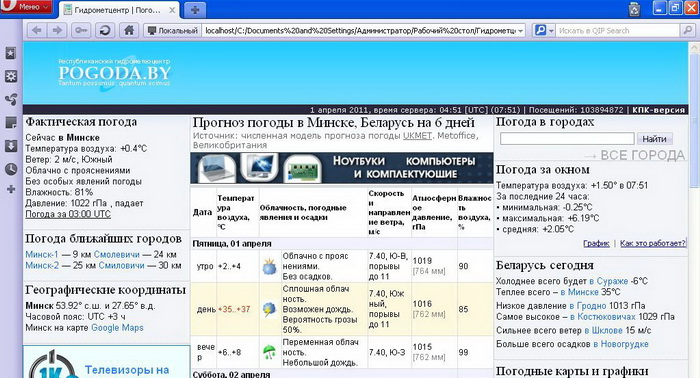Select the +2..+4 morning temperature
The height and width of the screenshot is (378, 700).
(x=229, y=266)
